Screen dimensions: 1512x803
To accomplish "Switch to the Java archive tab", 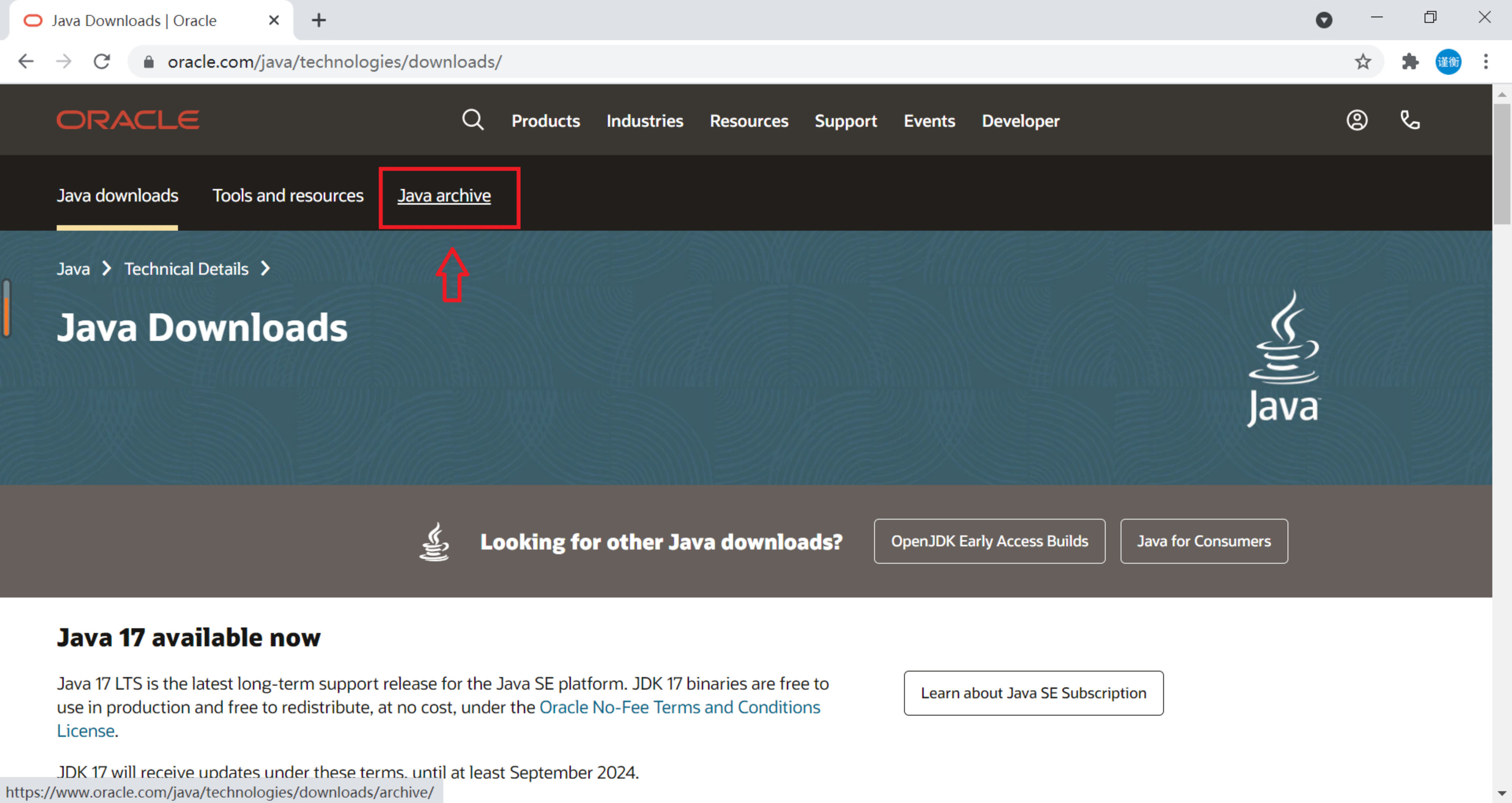I will 444,195.
